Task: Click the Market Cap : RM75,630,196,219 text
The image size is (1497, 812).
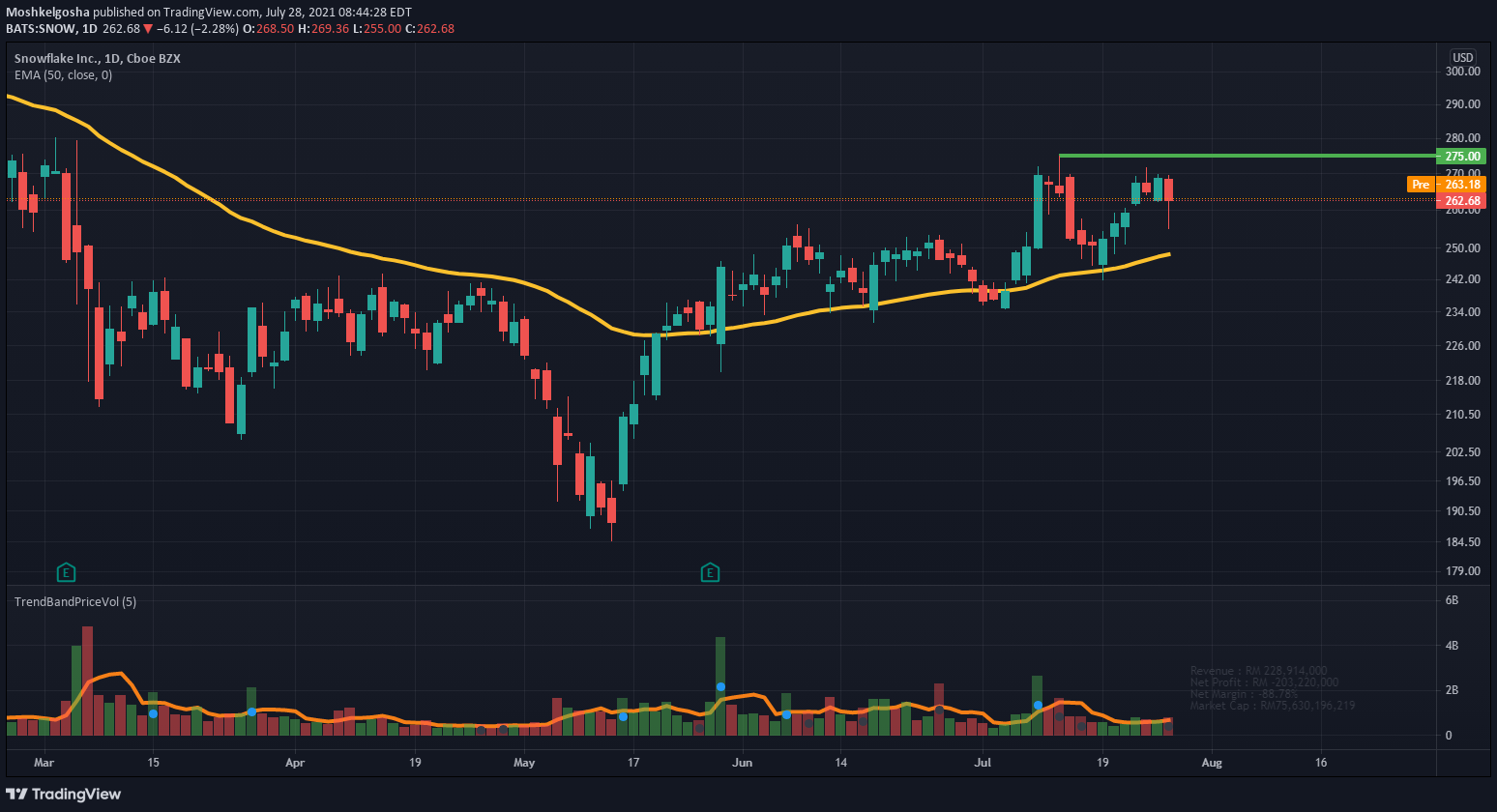Action: coord(1273,706)
